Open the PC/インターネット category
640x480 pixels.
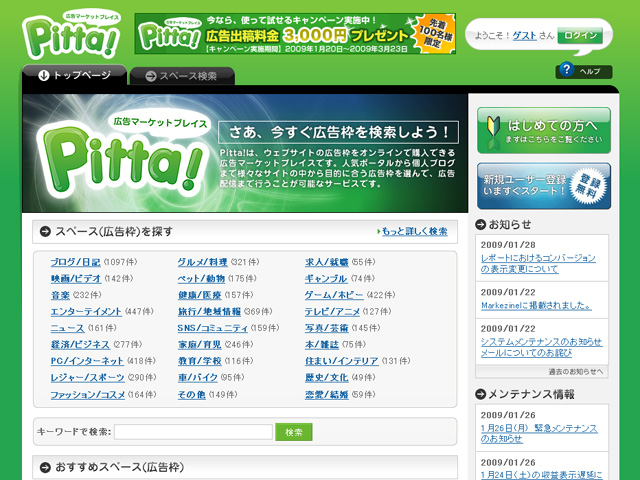tap(87, 361)
